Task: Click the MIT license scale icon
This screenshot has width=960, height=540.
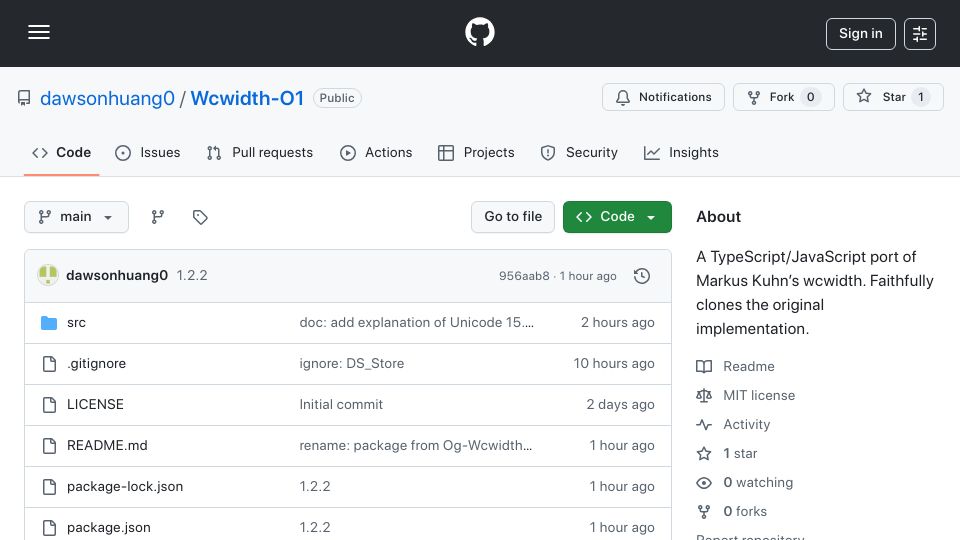Action: 704,396
